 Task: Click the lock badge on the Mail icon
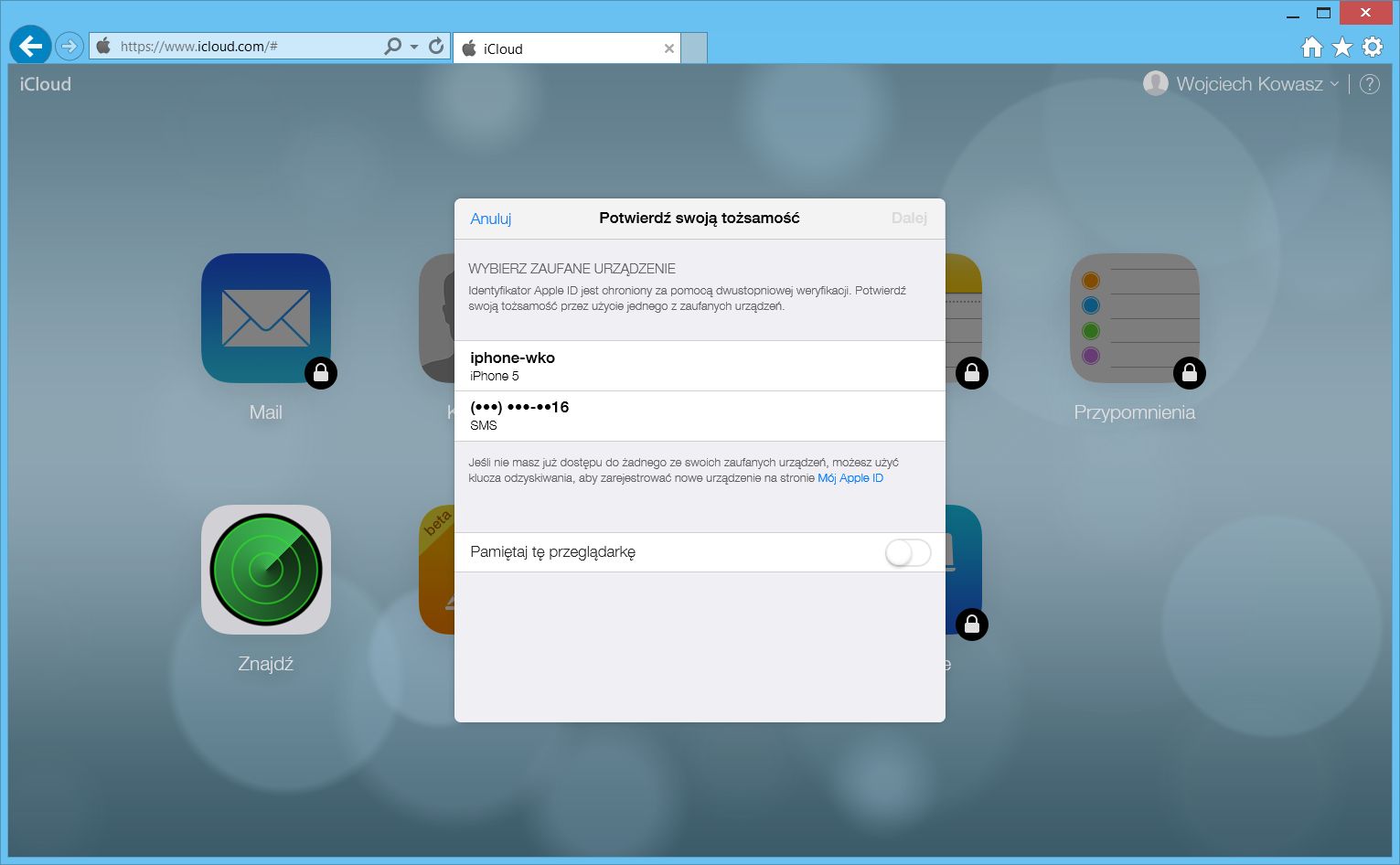point(321,373)
